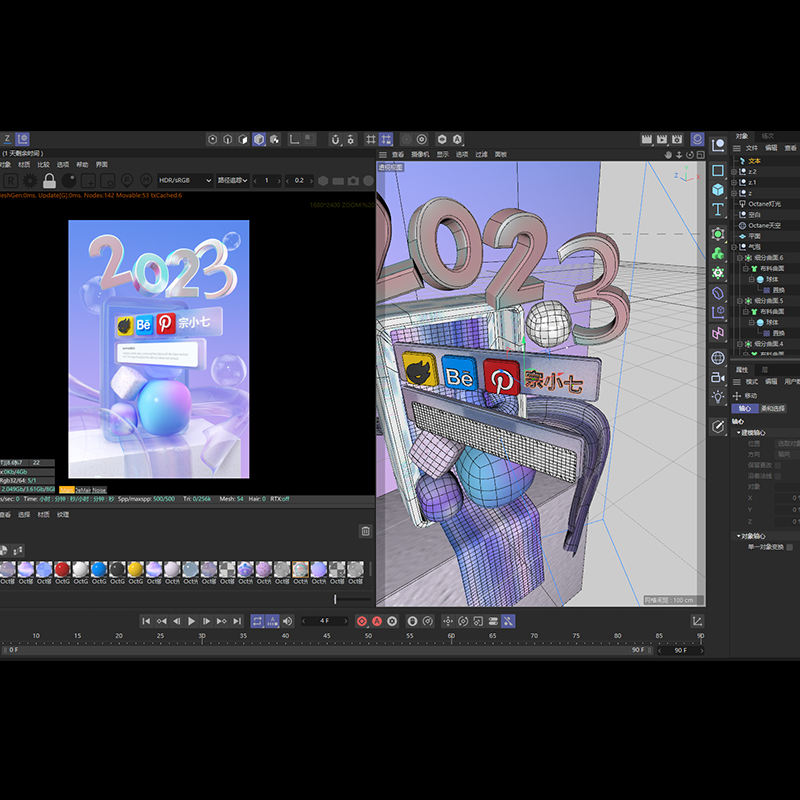Open the Camera objects tool icon
Viewport: 800px width, 800px height.
point(718,378)
